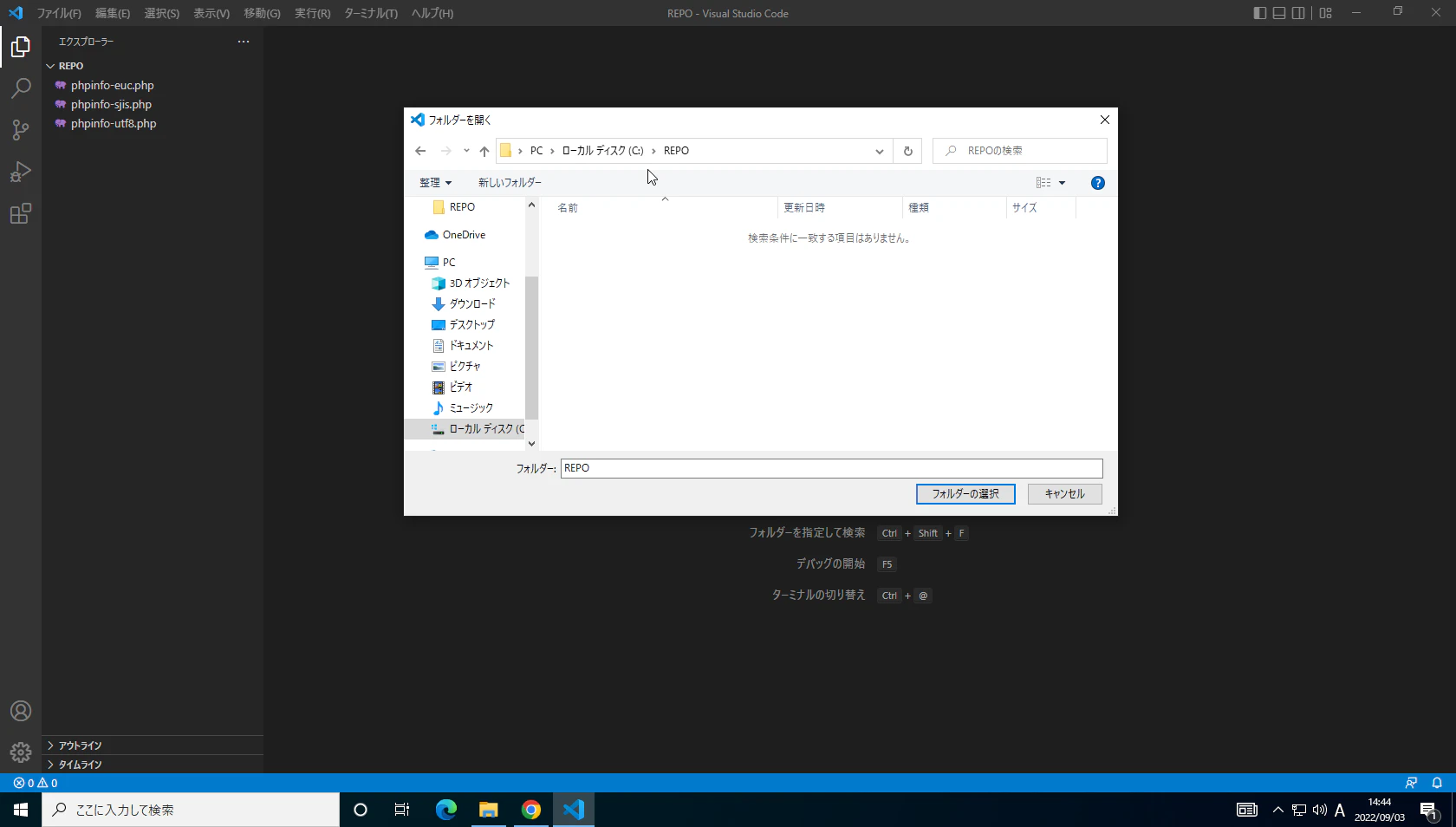Open File Explorer from the taskbar
Image resolution: width=1456 pixels, height=827 pixels.
(489, 810)
